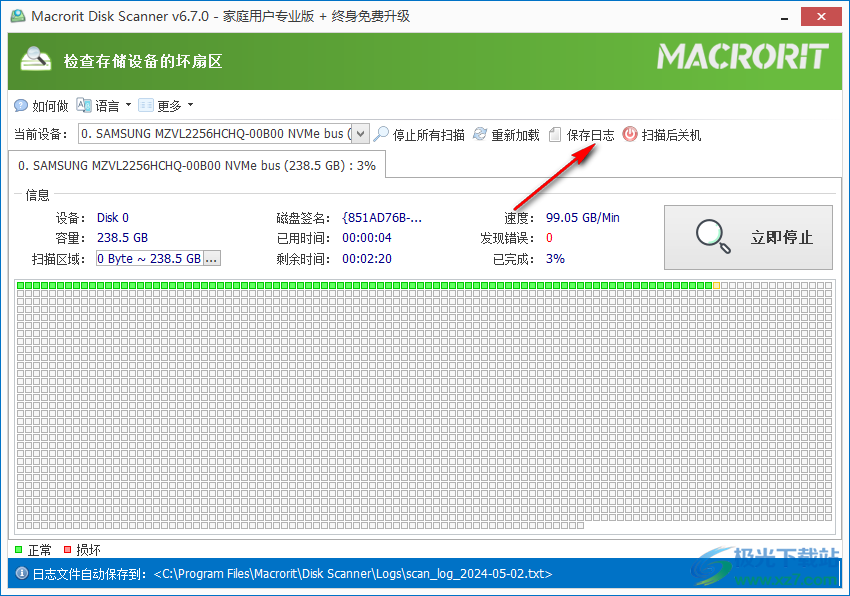Select the SAMSUNG NVMe scan tab
Image resolution: width=850 pixels, height=596 pixels.
[195, 164]
